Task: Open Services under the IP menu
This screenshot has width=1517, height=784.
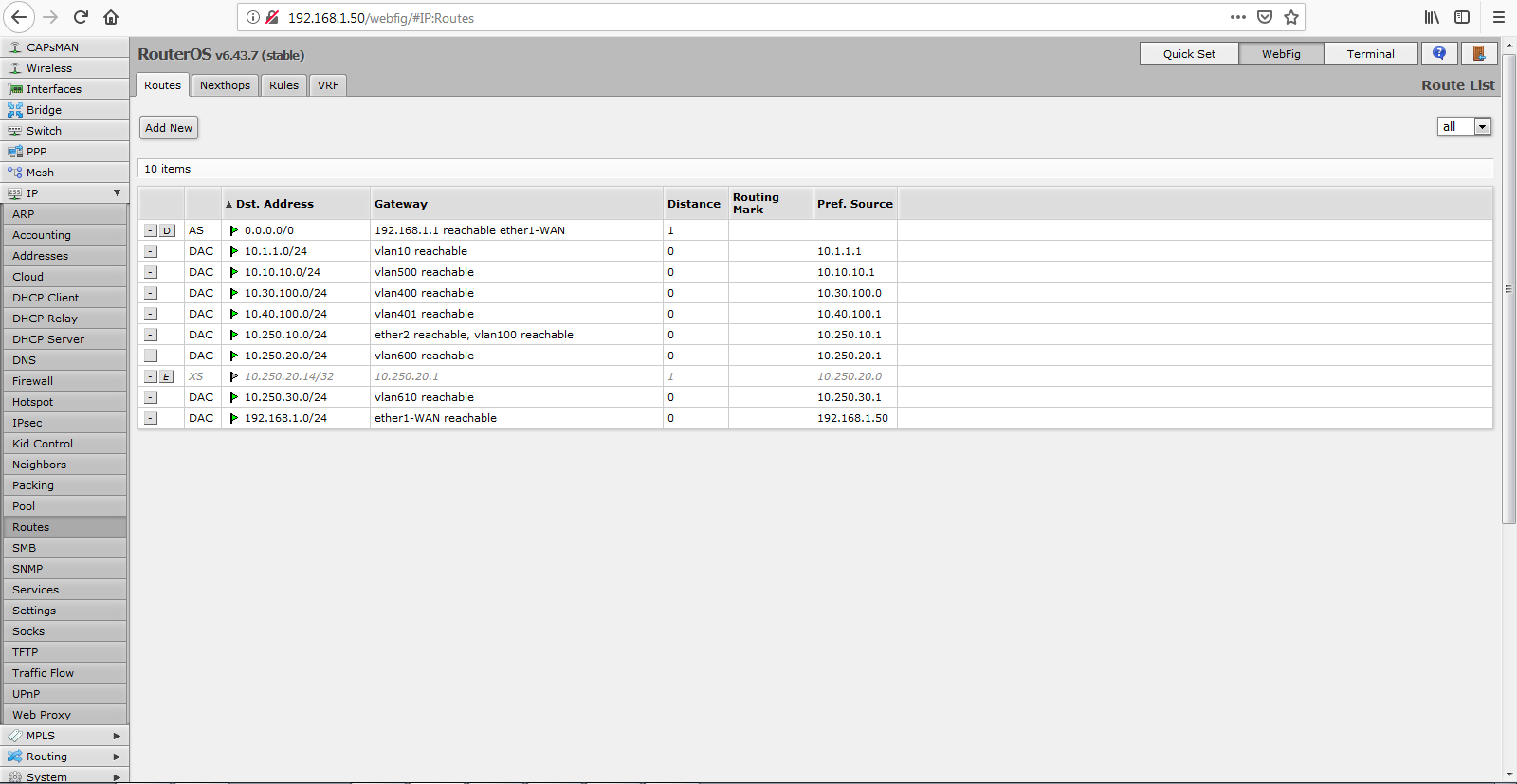Action: click(64, 590)
